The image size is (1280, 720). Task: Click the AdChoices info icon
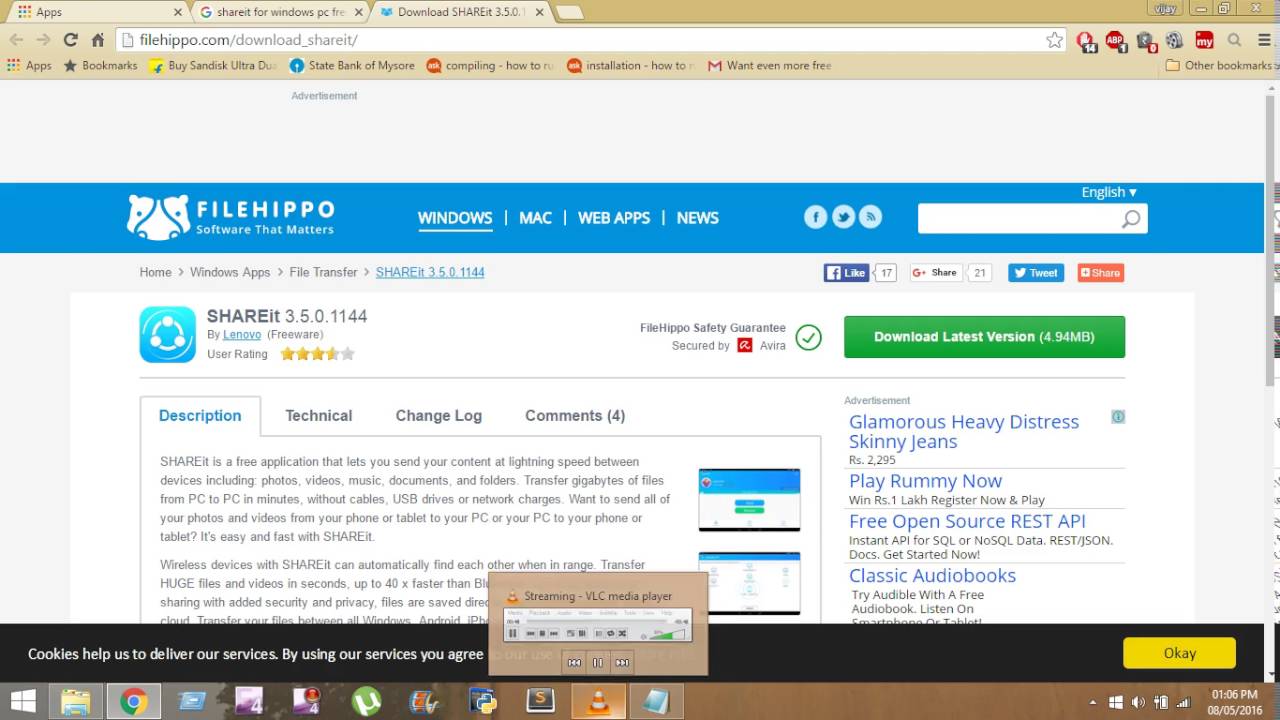pos(1118,416)
